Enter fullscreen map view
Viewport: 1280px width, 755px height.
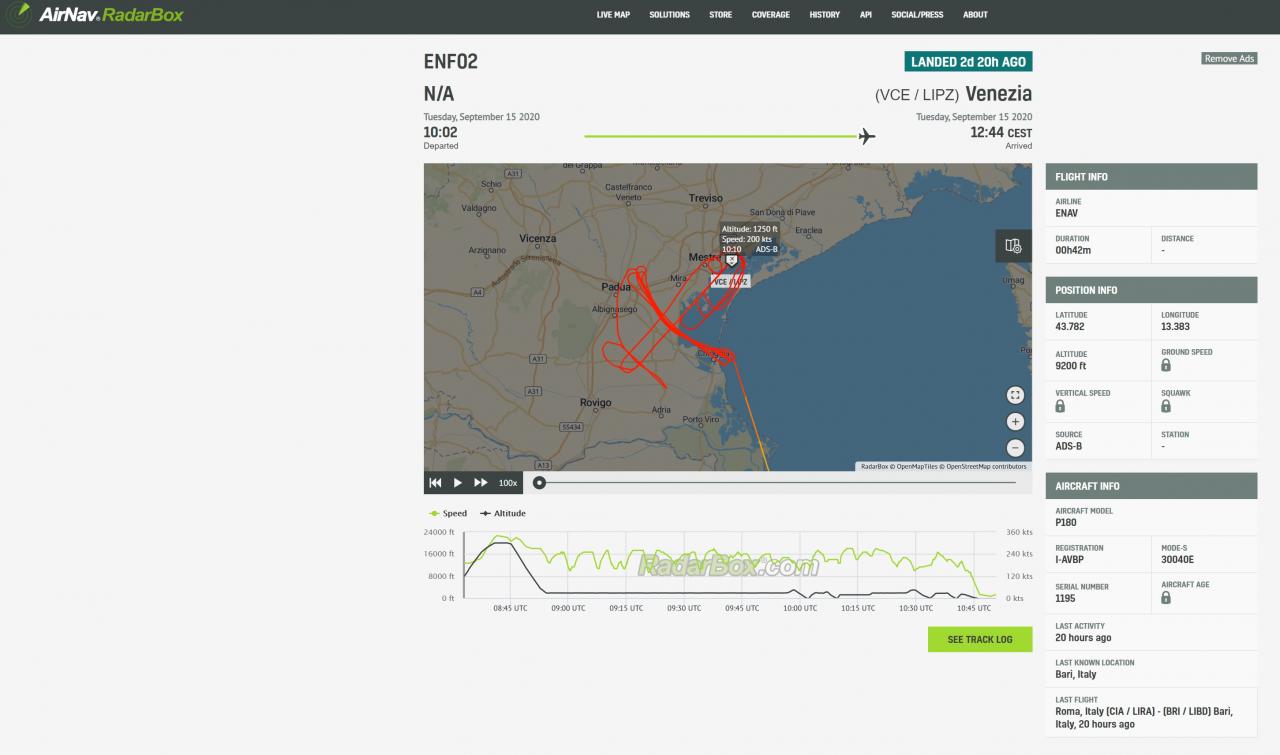[1015, 395]
